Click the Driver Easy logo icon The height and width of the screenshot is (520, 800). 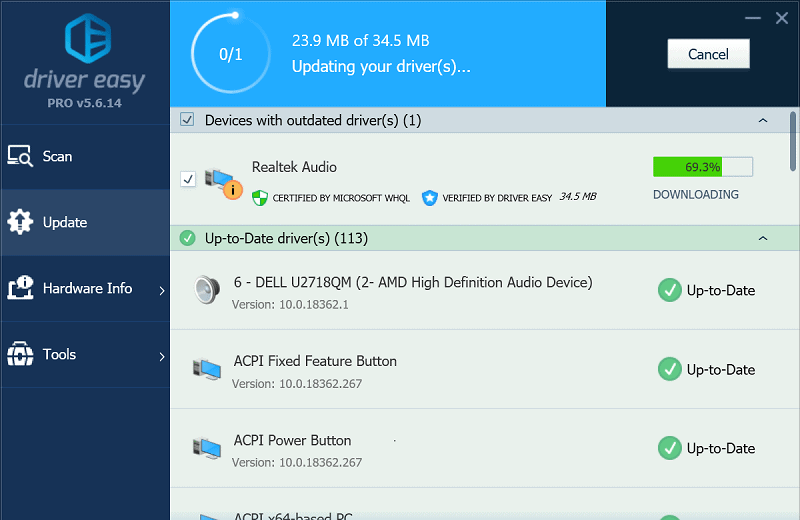tap(88, 38)
